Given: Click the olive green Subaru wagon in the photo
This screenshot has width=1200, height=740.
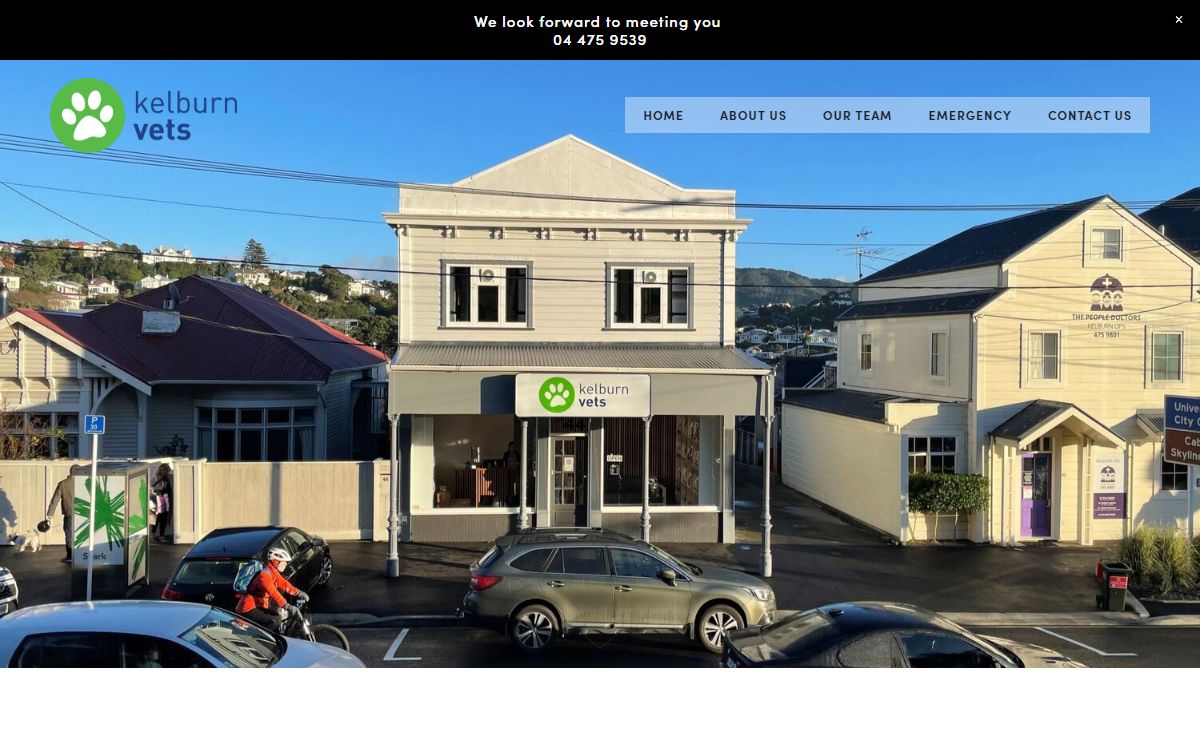Looking at the screenshot, I should [x=617, y=588].
